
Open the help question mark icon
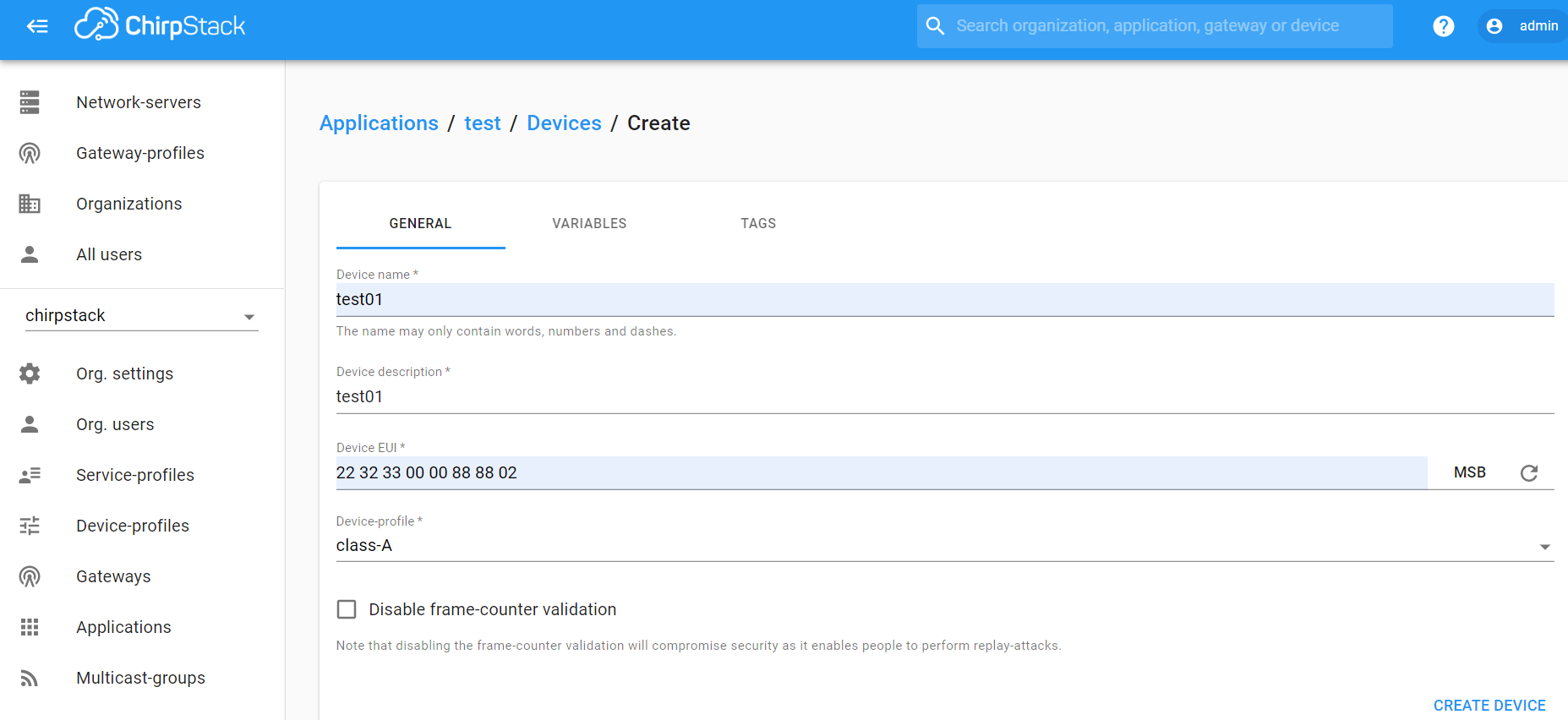click(x=1443, y=26)
